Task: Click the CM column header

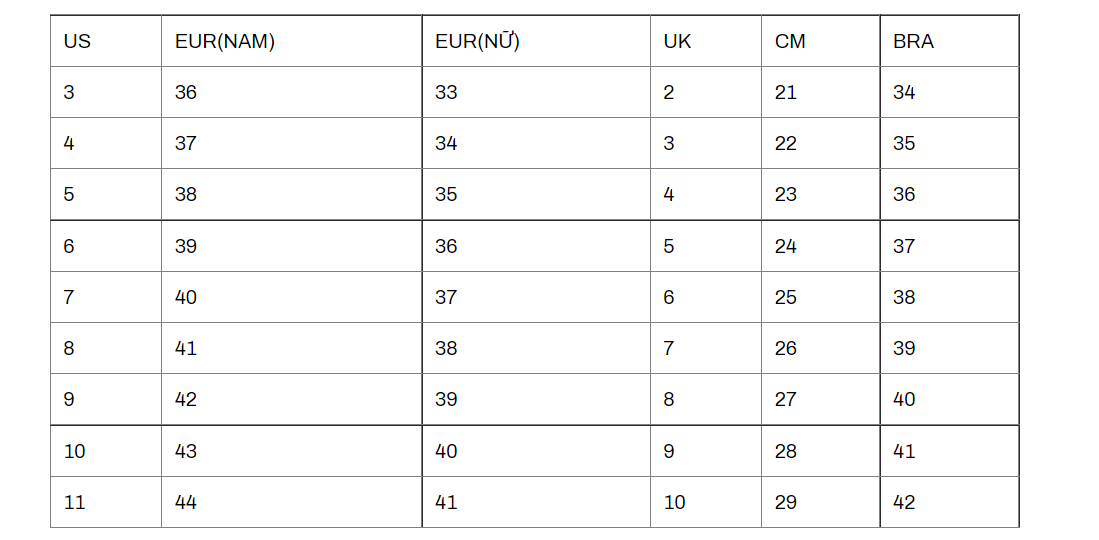Action: (x=820, y=42)
